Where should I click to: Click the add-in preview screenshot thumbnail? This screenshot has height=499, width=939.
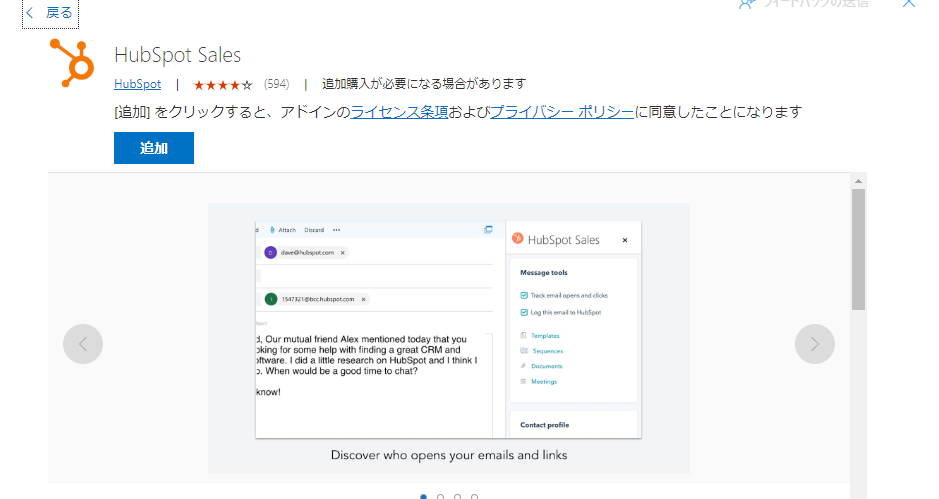449,338
